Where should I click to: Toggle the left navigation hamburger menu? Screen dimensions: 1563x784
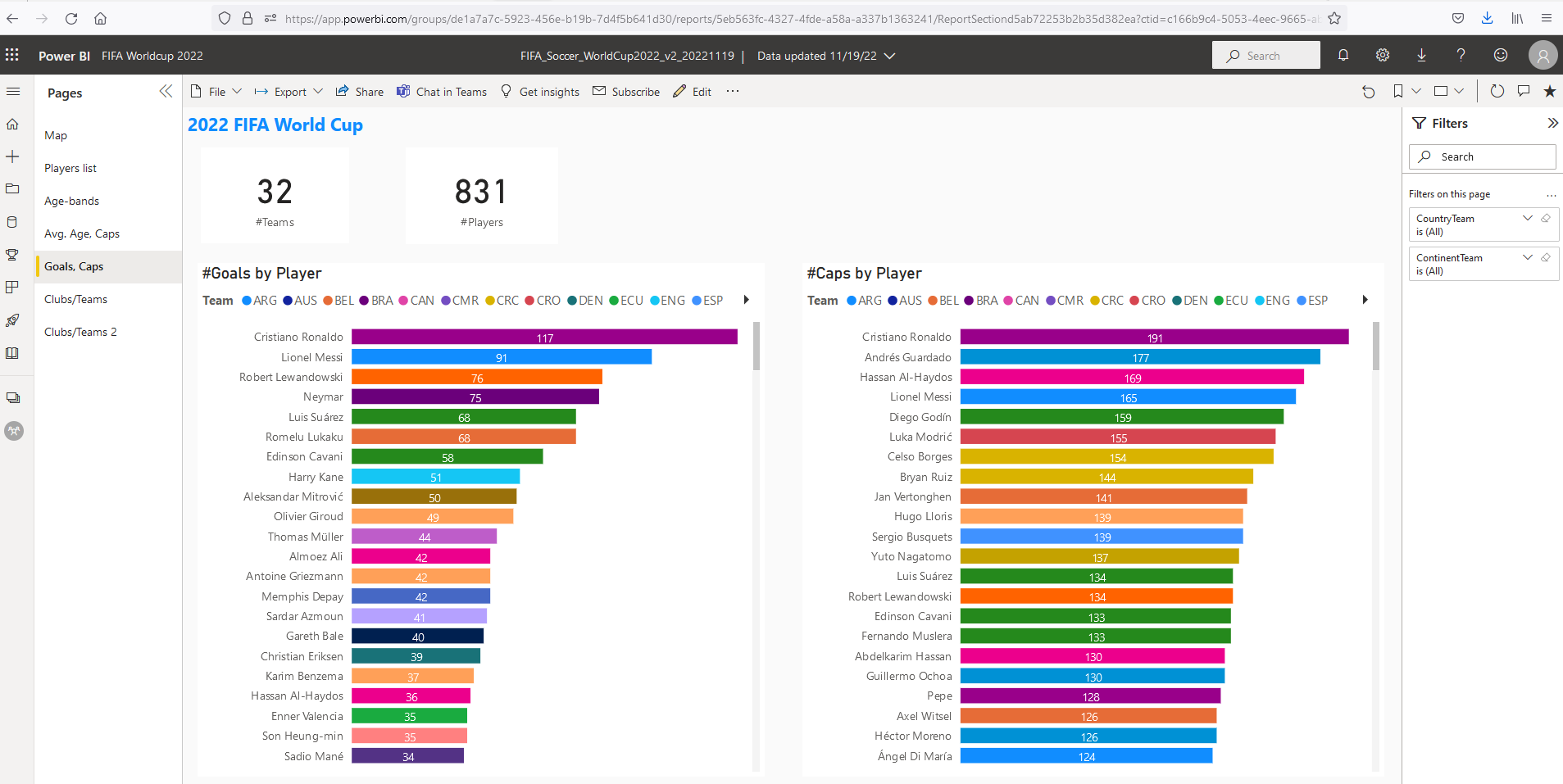click(x=12, y=92)
